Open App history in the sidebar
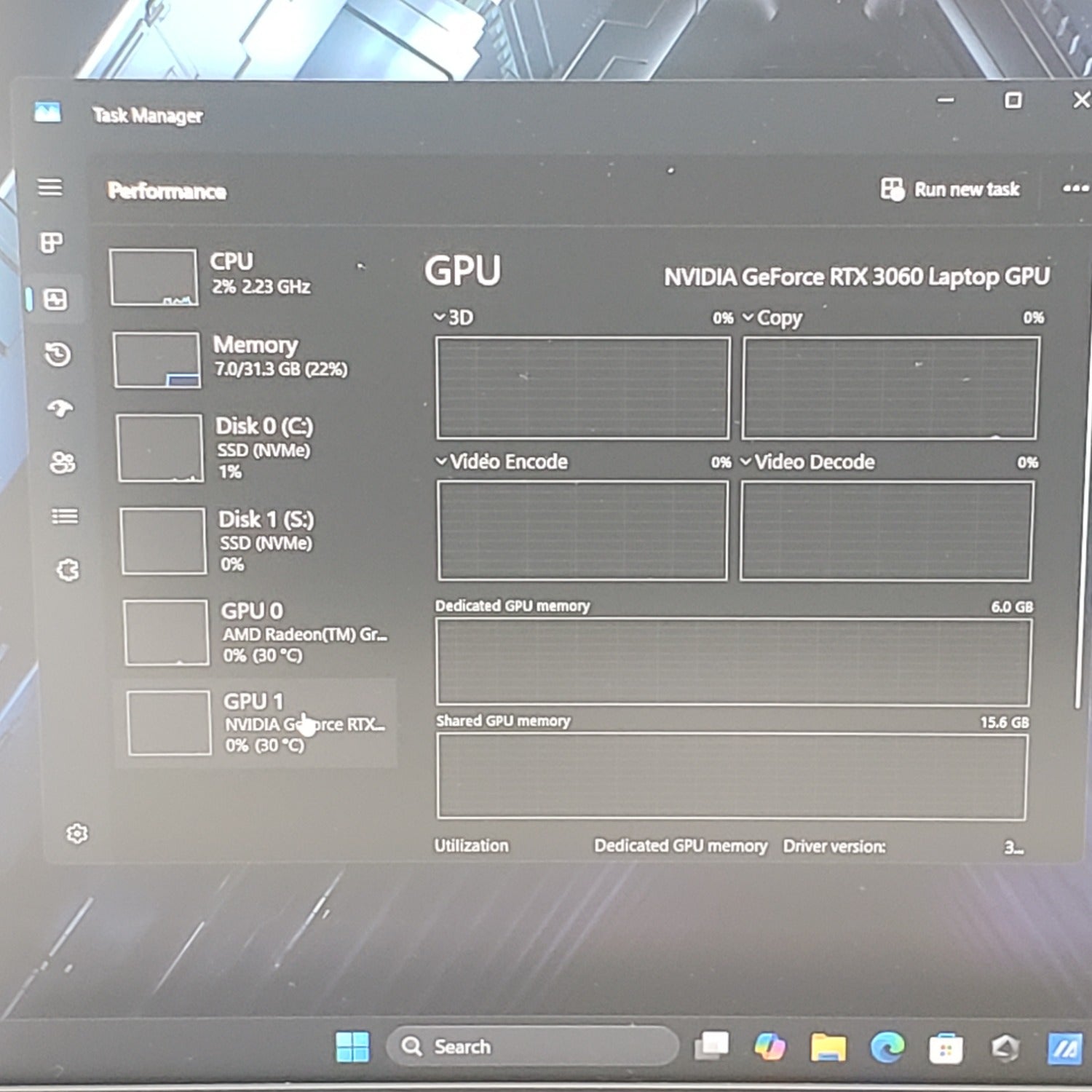The height and width of the screenshot is (1092, 1092). click(58, 355)
